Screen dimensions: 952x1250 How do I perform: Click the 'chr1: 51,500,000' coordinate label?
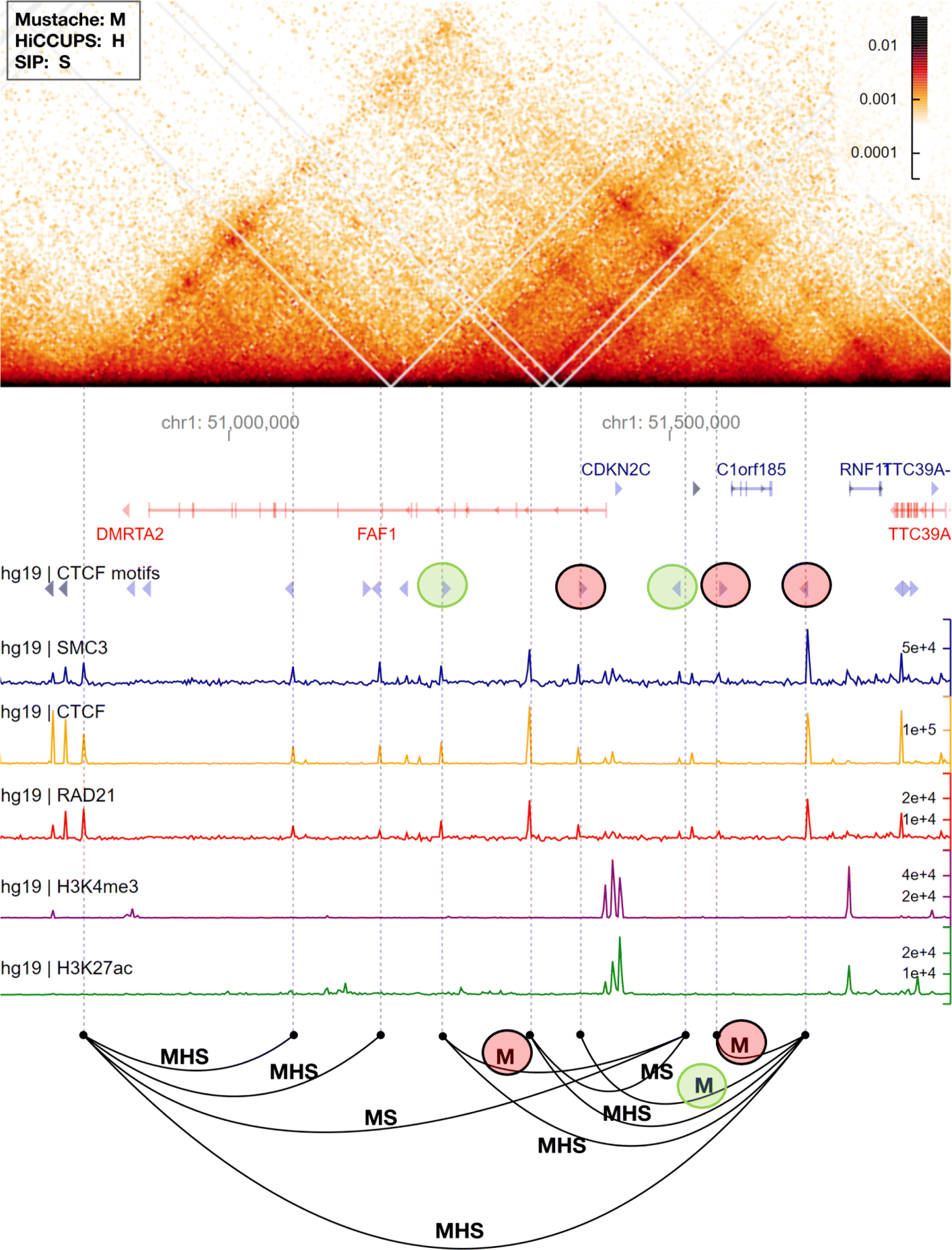pyautogui.click(x=671, y=422)
